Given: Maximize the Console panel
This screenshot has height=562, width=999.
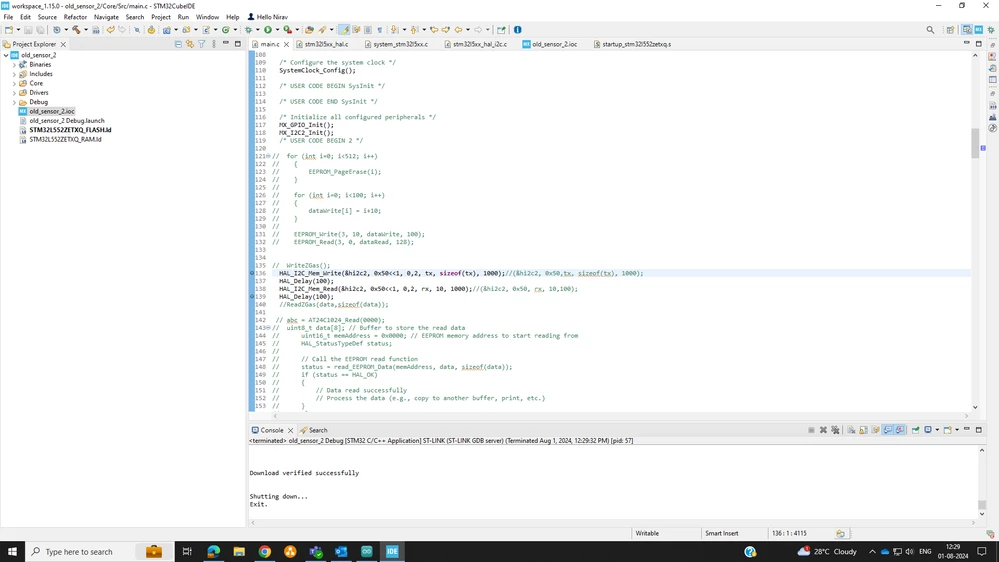Looking at the screenshot, I should tap(979, 430).
